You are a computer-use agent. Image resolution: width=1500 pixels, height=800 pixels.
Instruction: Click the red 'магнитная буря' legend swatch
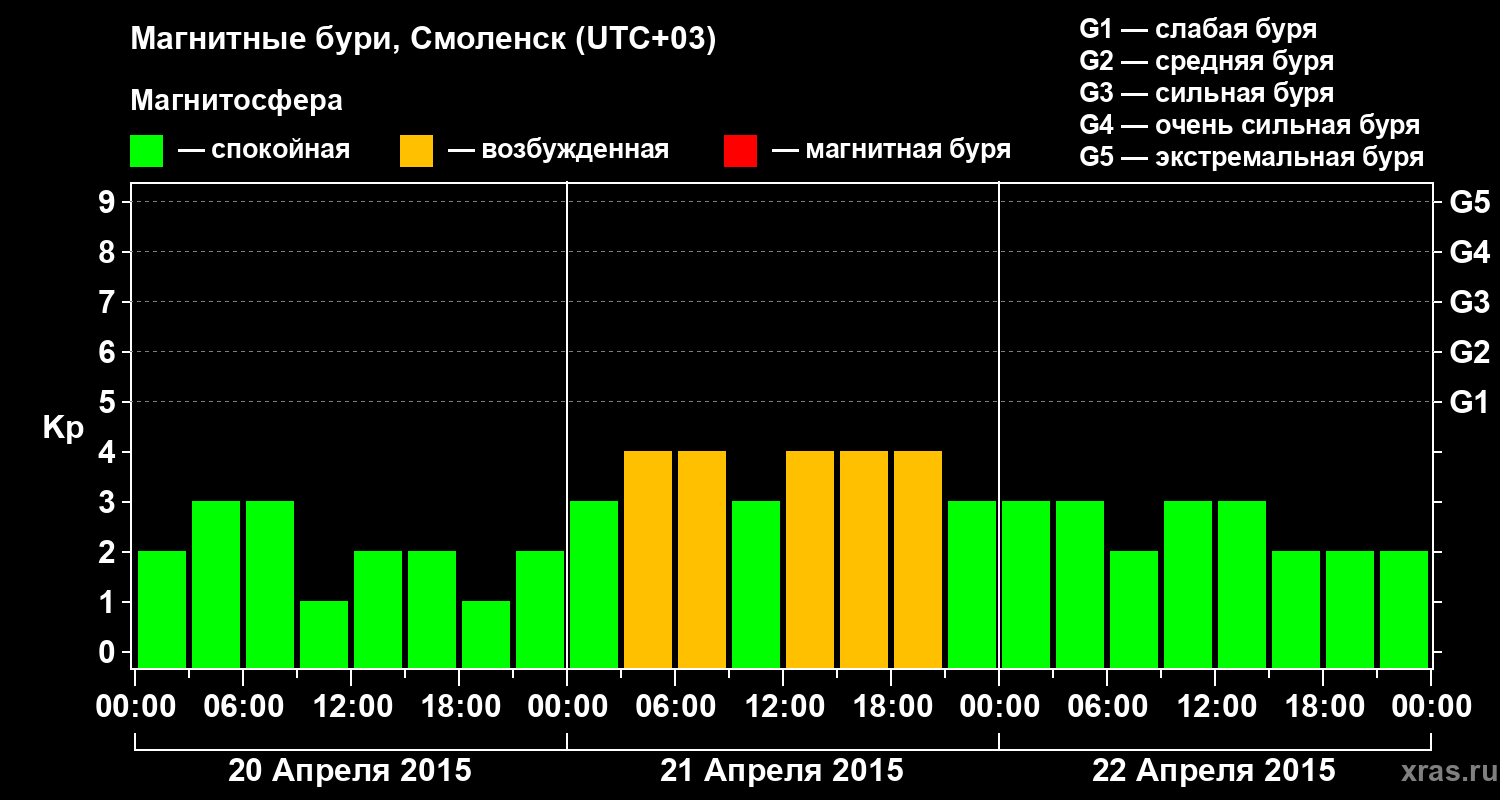740,151
